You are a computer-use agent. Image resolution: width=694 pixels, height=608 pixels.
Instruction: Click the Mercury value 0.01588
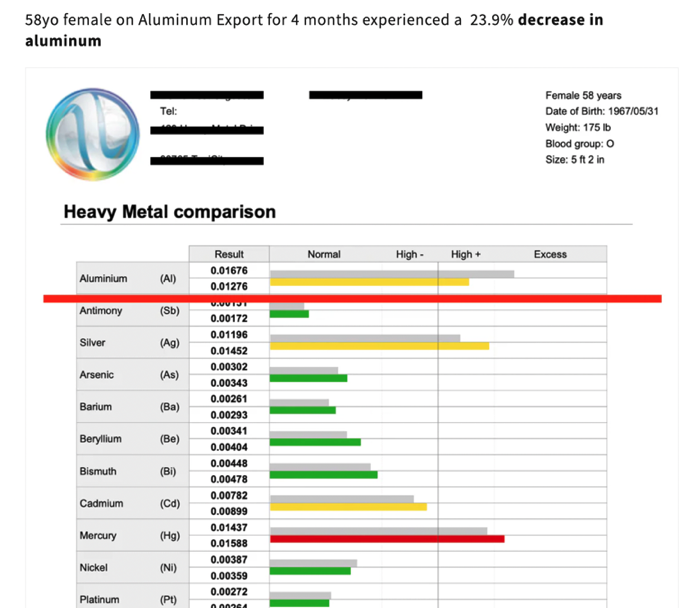point(228,543)
